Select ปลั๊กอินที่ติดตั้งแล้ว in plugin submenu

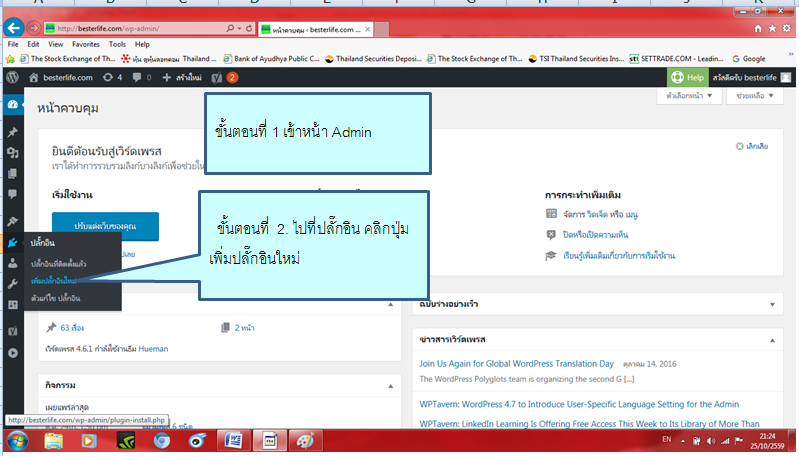[59, 264]
